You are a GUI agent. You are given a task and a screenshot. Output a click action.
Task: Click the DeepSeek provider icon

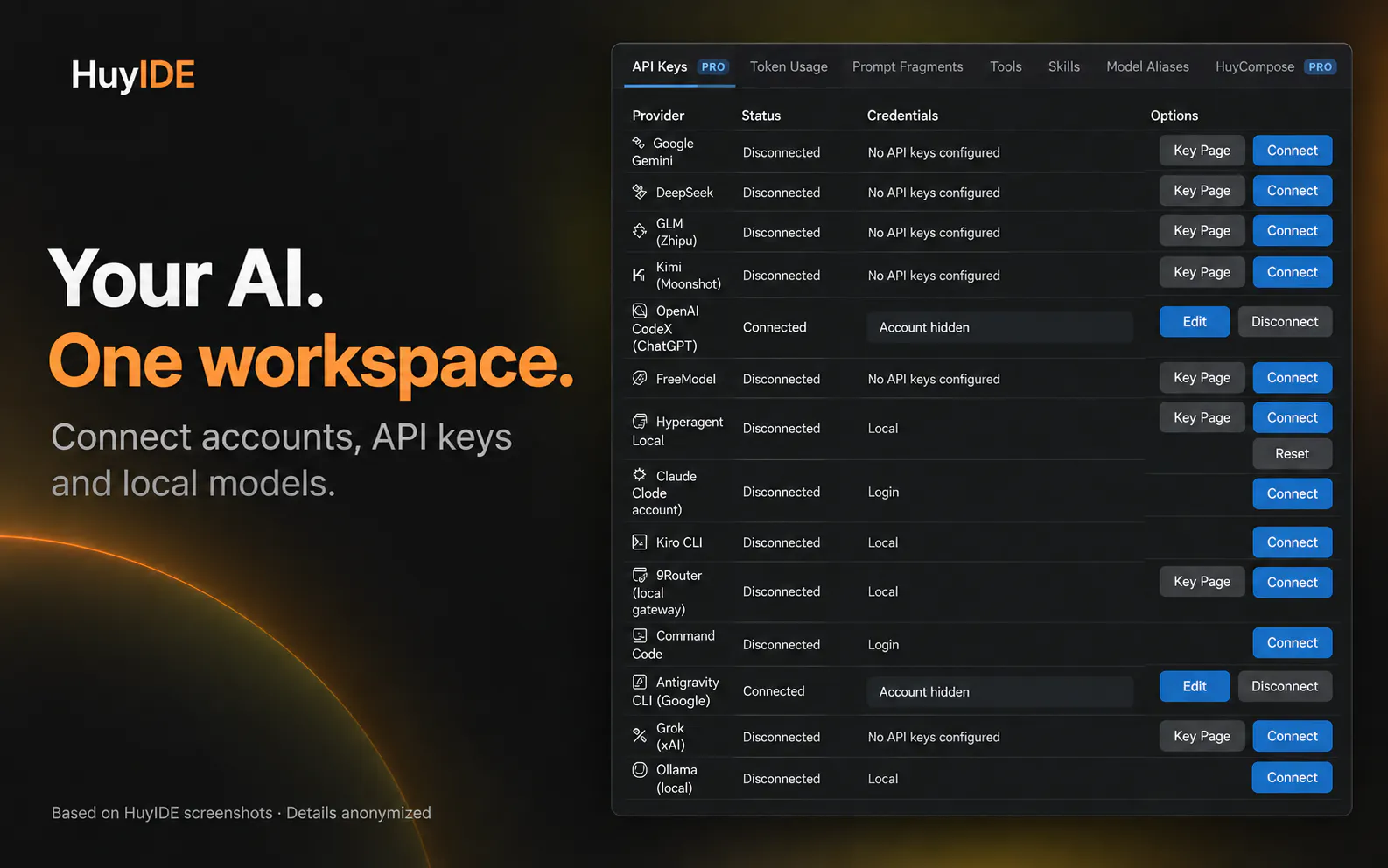click(640, 192)
